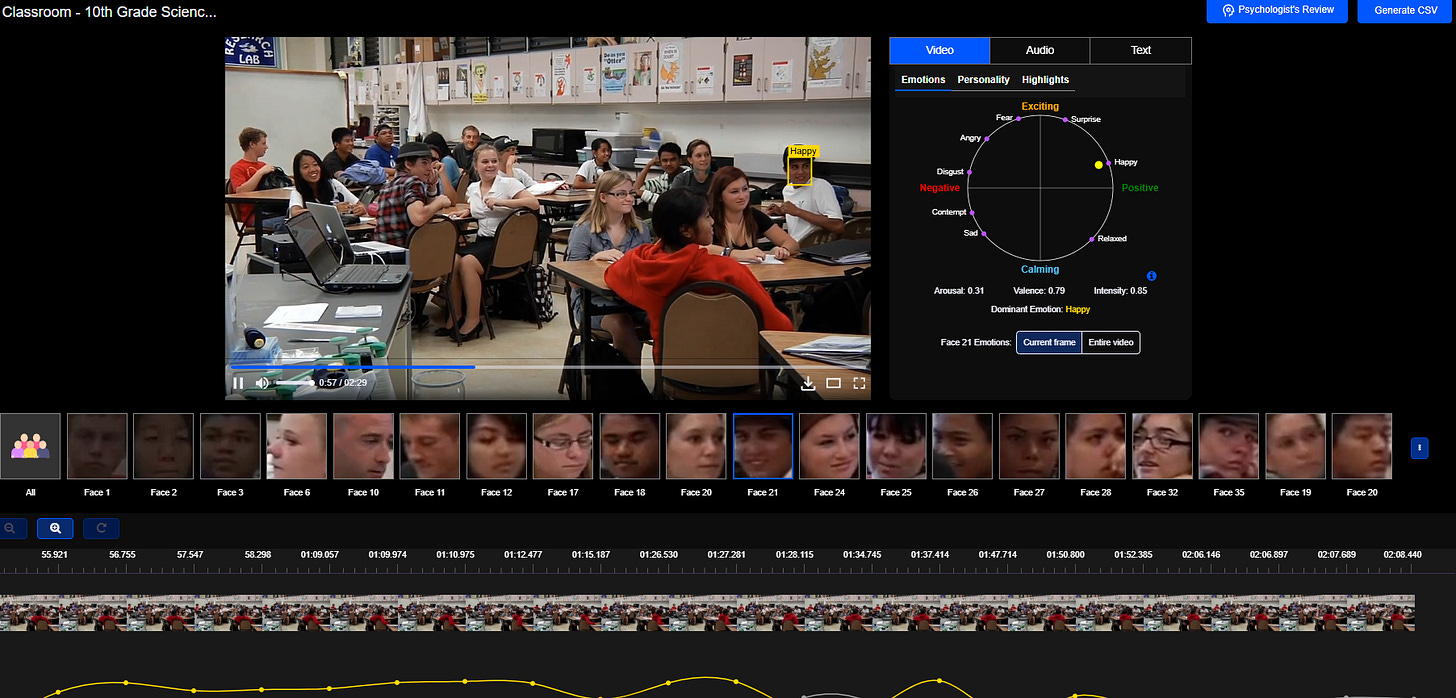This screenshot has width=1456, height=698.
Task: Click the "Classroom - 10th Grade Scienc..." title
Action: pos(109,12)
